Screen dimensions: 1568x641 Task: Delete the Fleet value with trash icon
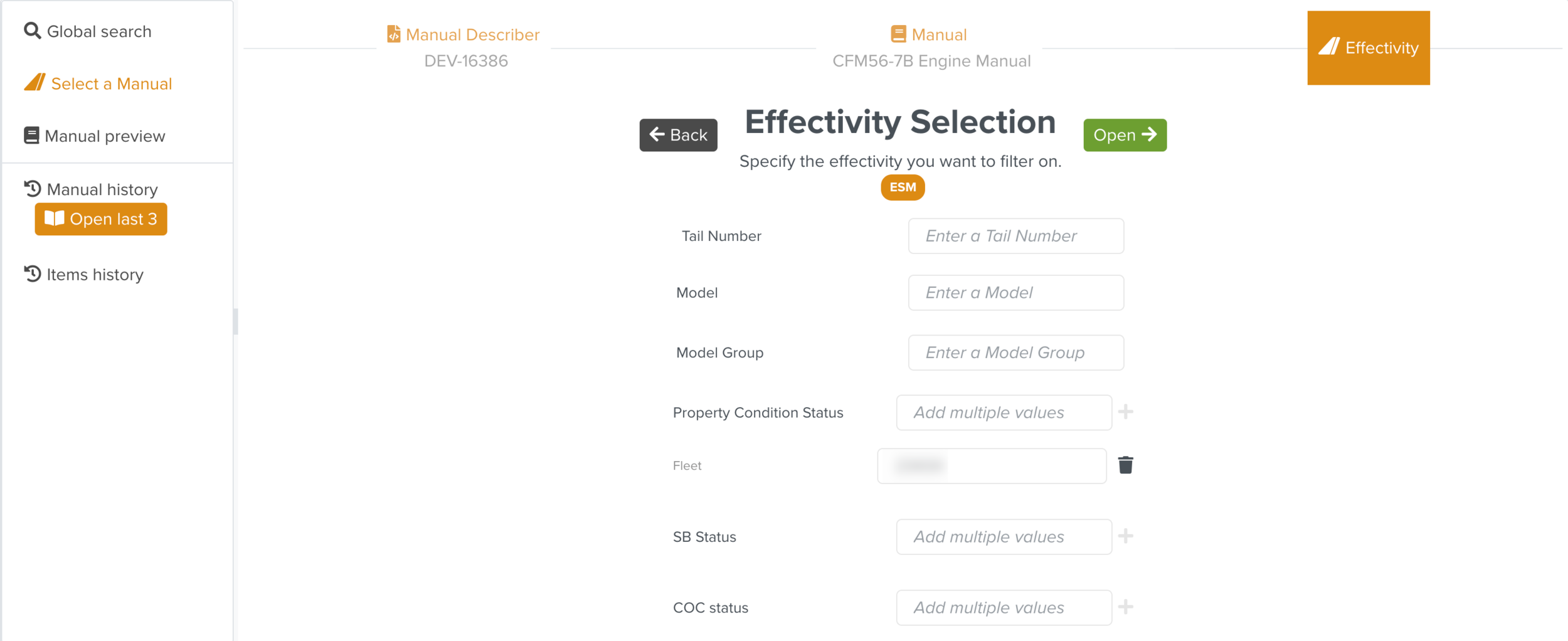click(1125, 465)
